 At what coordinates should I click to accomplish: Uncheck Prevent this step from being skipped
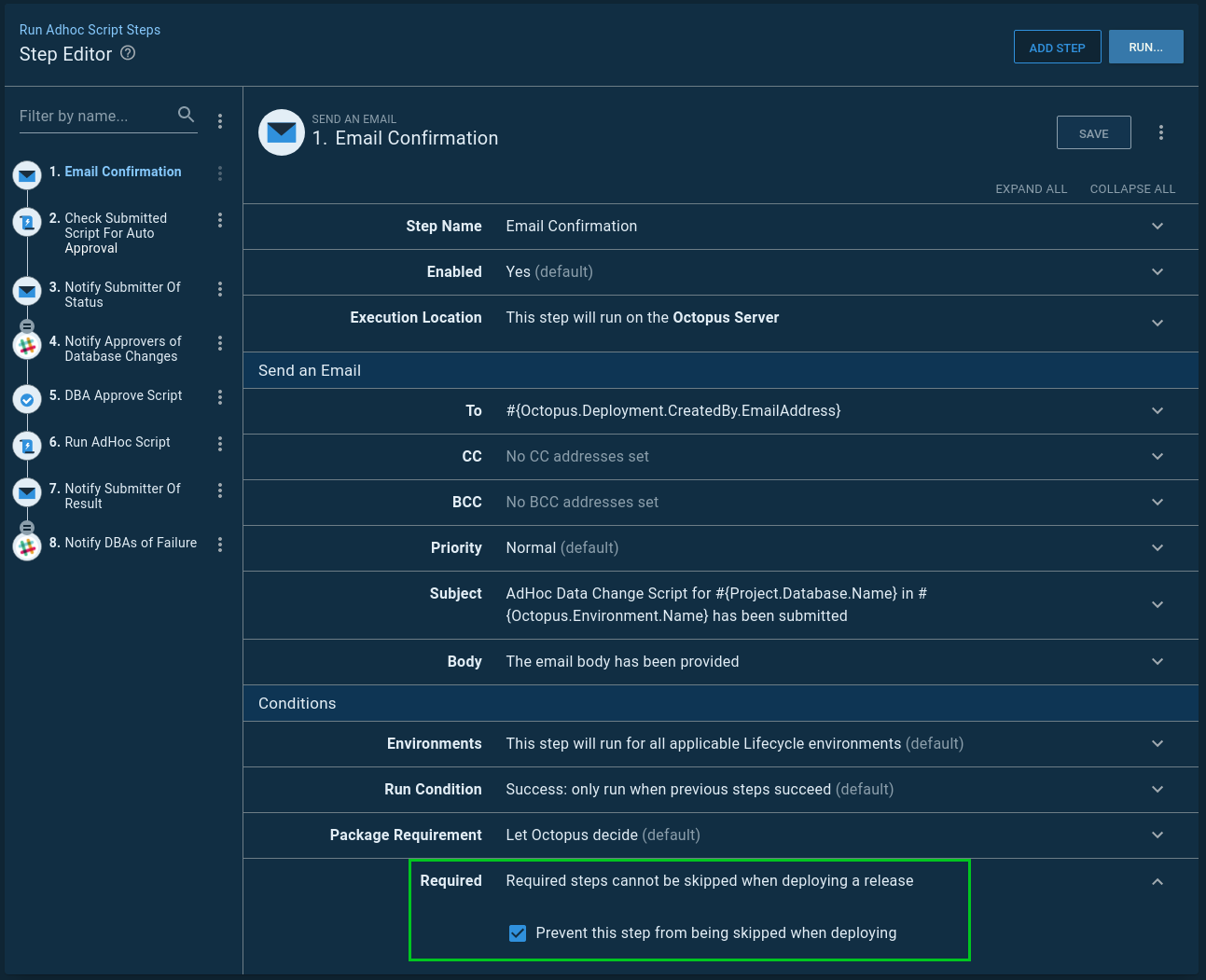pyautogui.click(x=518, y=933)
